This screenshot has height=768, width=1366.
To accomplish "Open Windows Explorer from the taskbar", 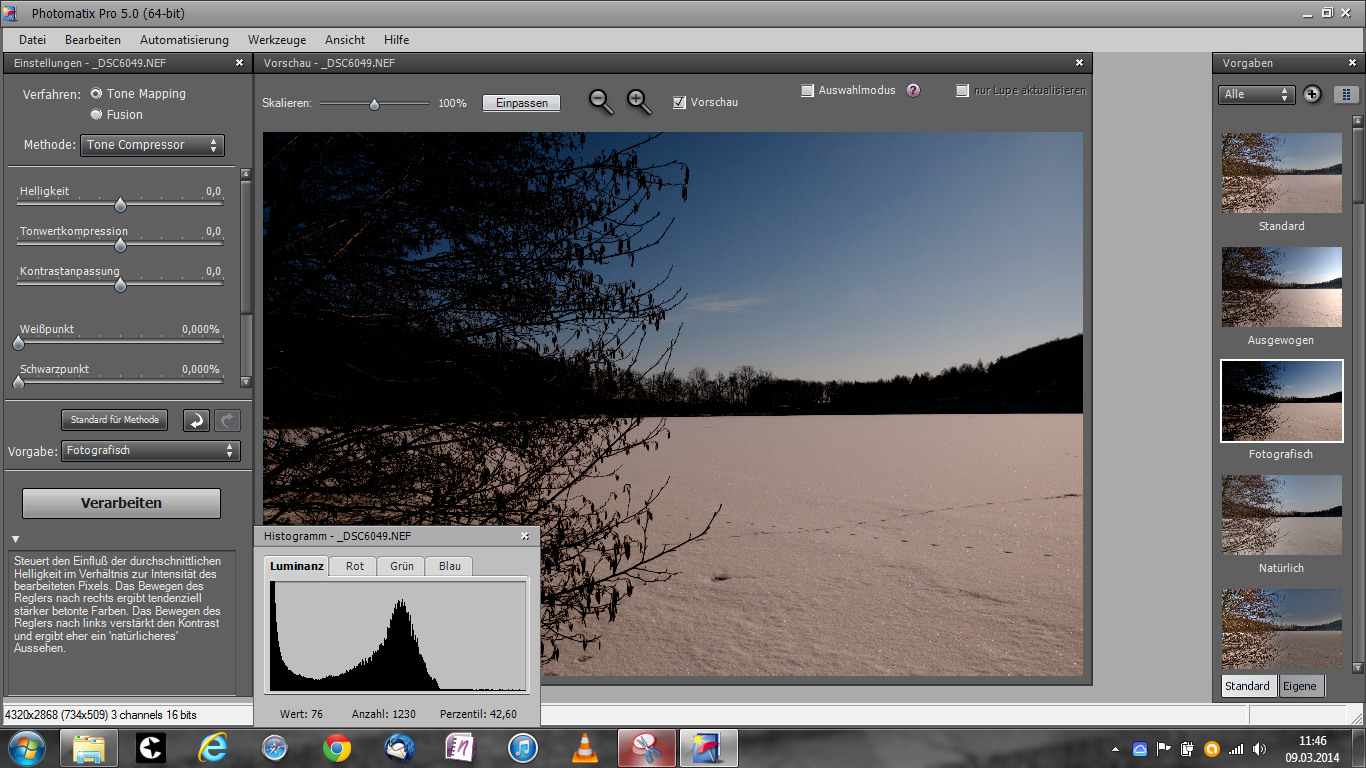I will coord(89,748).
